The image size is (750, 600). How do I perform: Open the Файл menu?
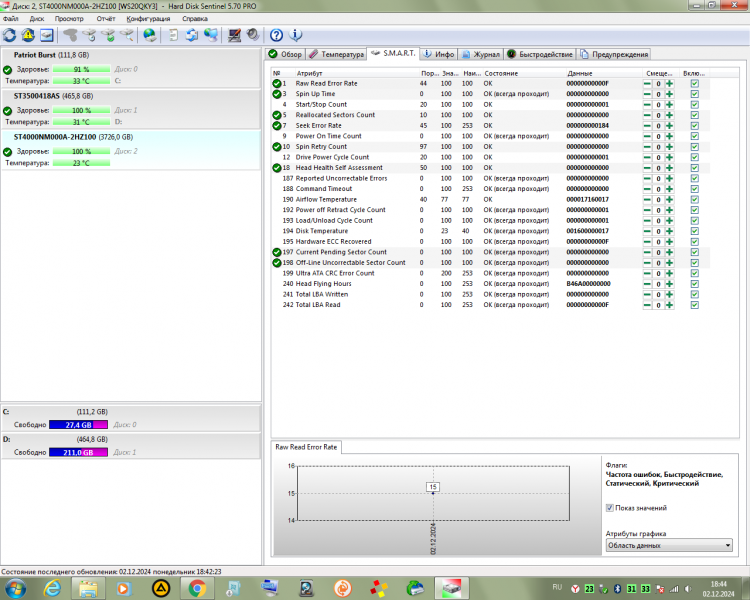point(11,19)
